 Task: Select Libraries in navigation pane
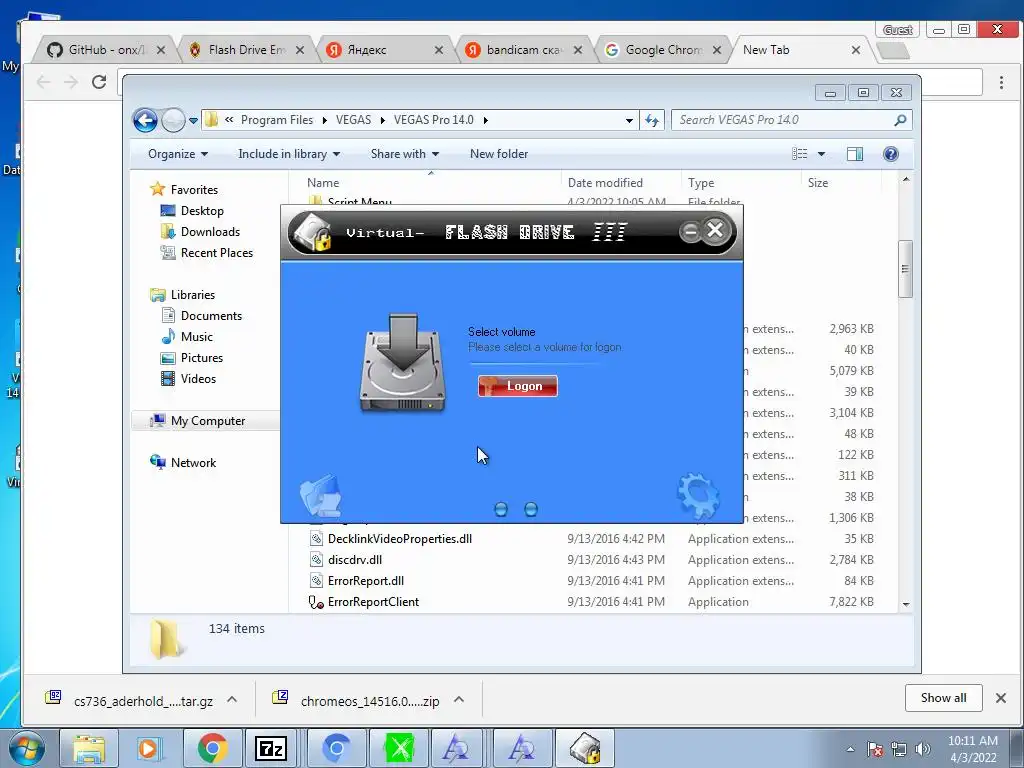point(193,295)
